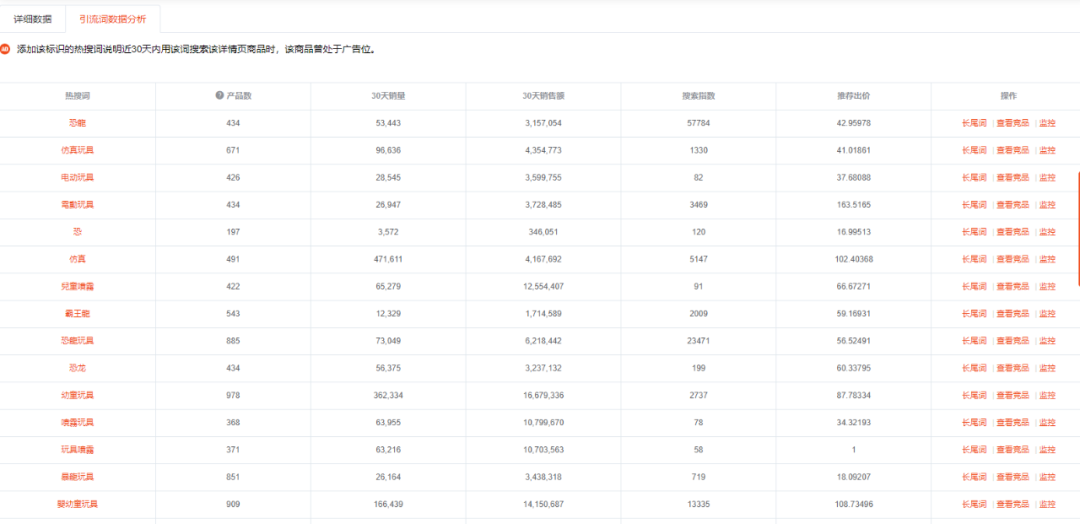Click the 30-day sales value 166,439

point(388,504)
